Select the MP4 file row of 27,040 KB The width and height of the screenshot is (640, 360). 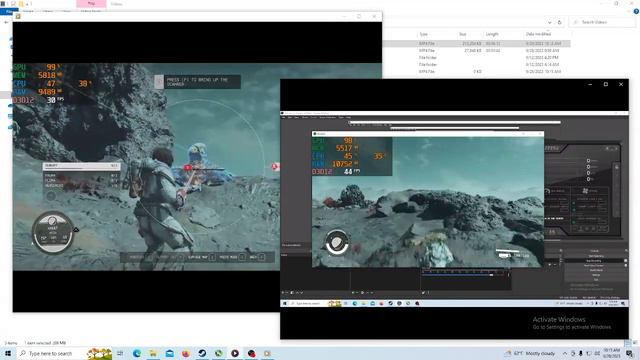476,51
